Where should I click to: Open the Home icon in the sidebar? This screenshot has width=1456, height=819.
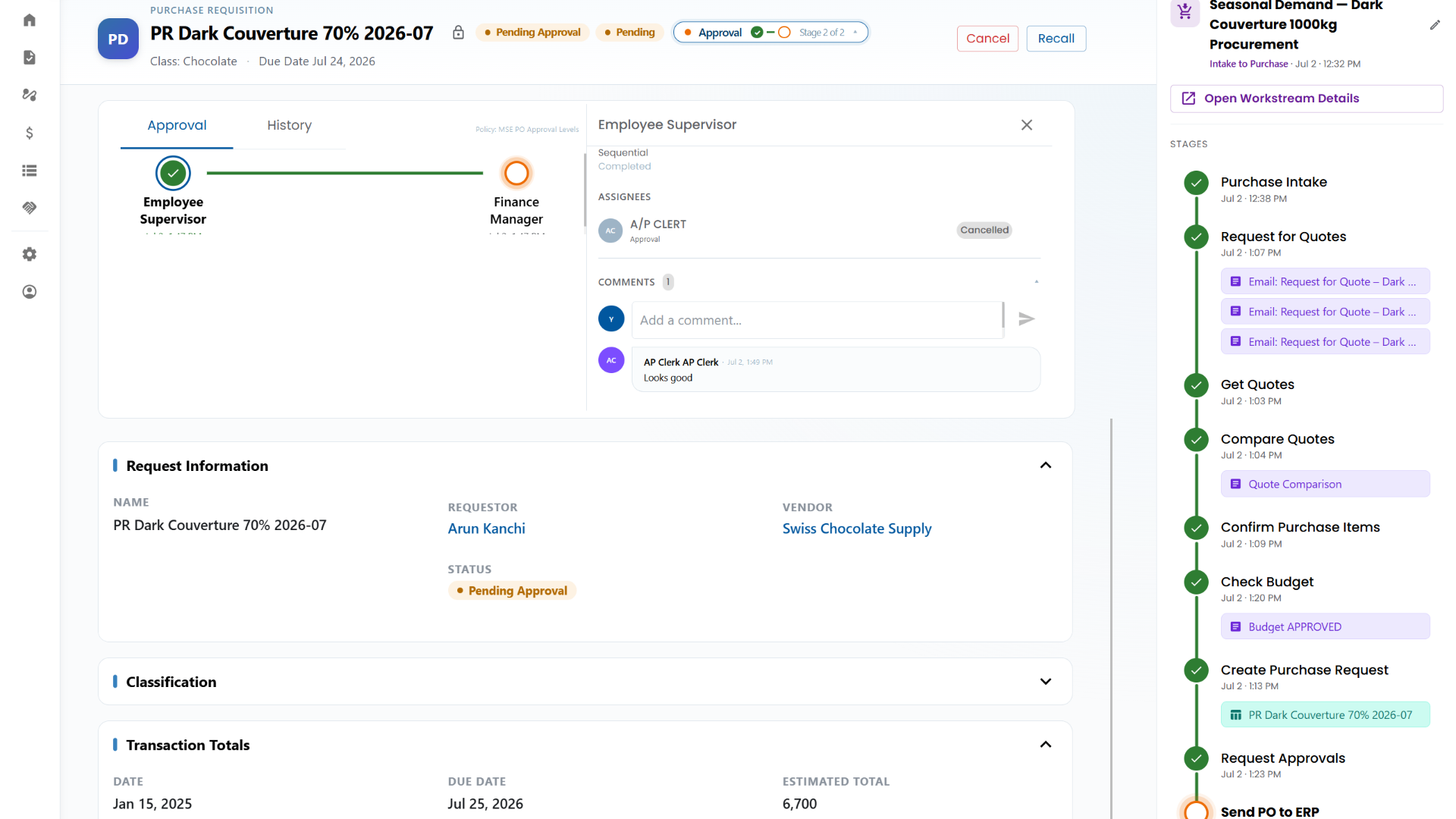pos(30,20)
